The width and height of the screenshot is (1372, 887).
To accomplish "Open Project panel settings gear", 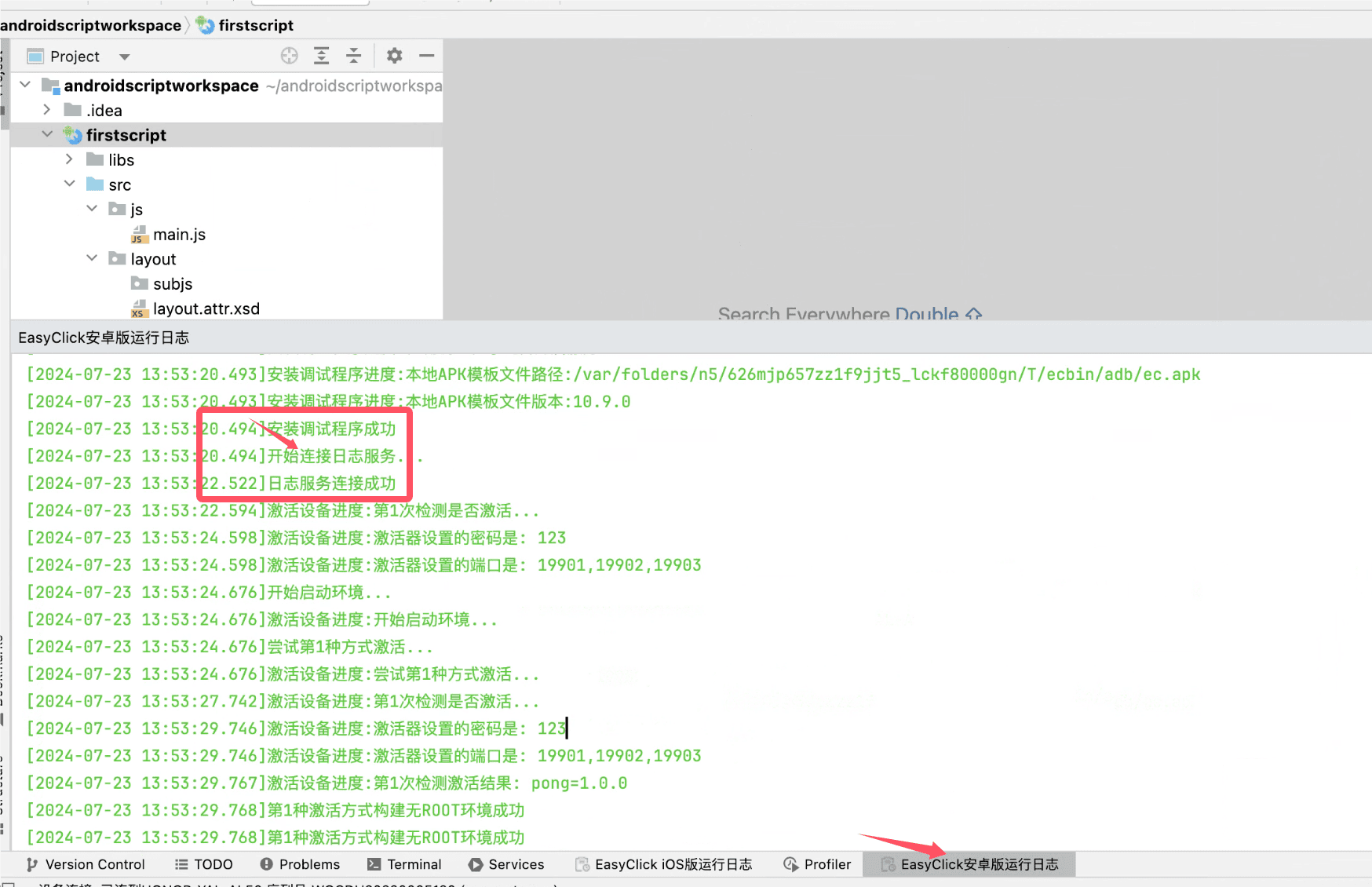I will (394, 56).
